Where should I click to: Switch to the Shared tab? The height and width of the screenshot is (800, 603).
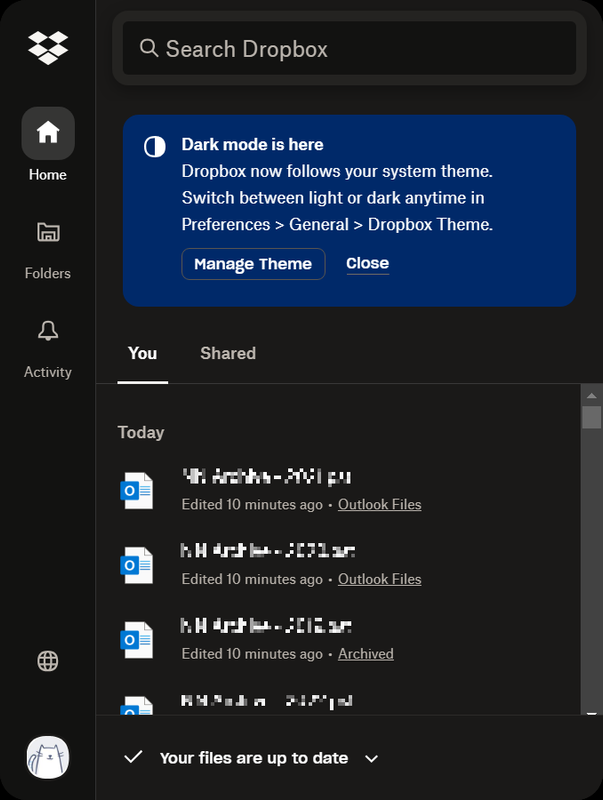[x=228, y=353]
